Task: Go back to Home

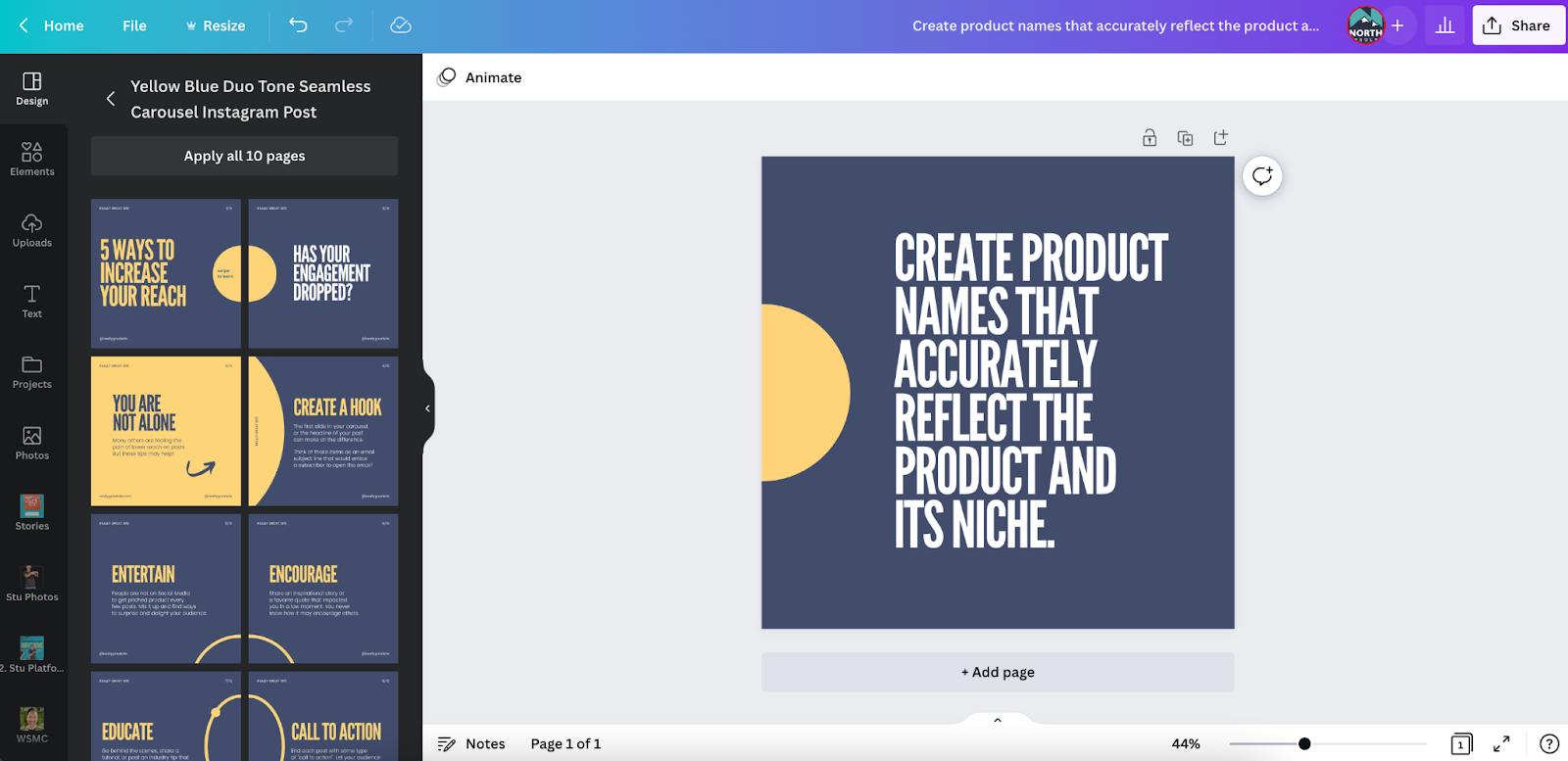Action: pyautogui.click(x=52, y=25)
